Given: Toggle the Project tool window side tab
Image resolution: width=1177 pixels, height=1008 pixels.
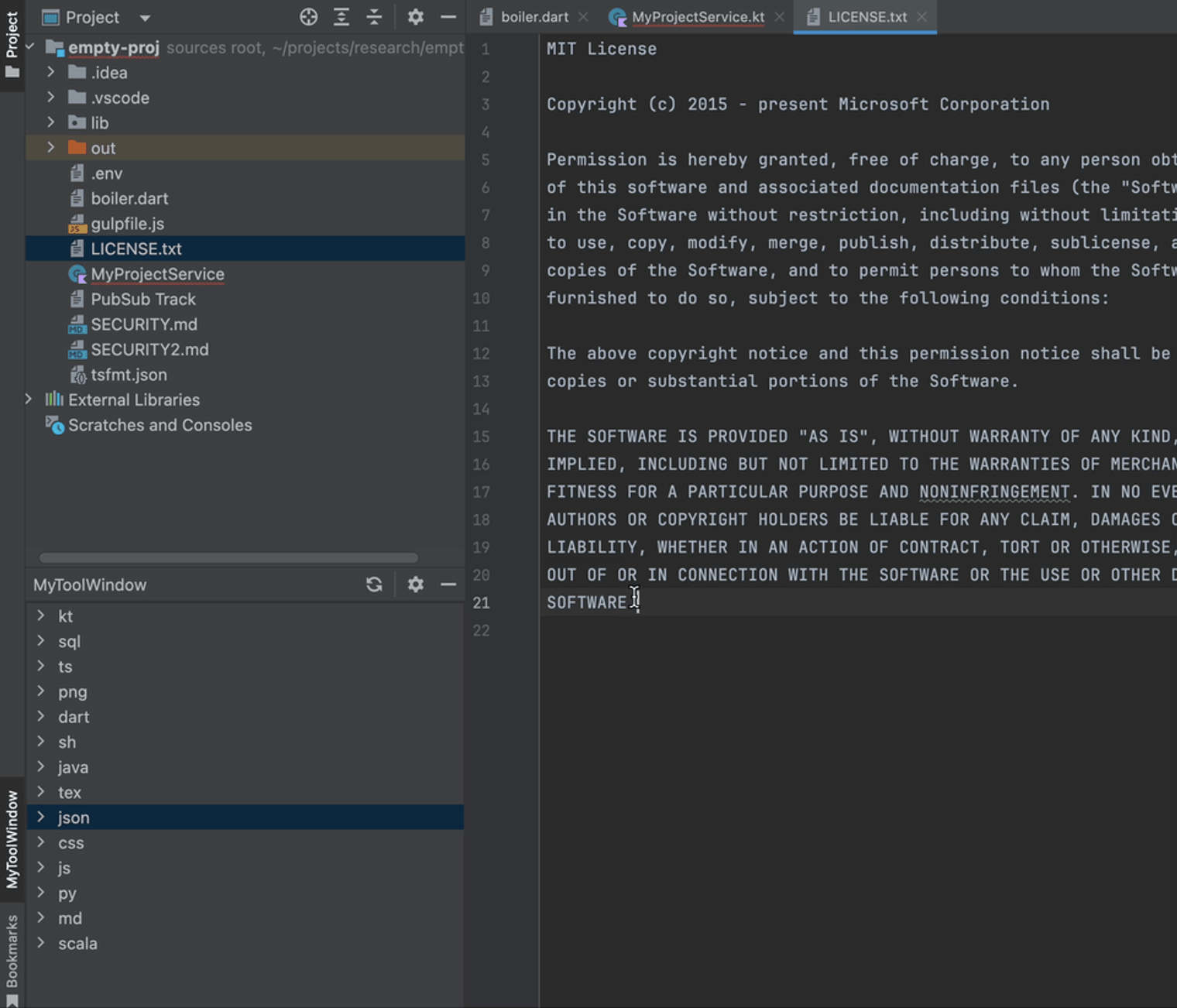Looking at the screenshot, I should 12,45.
